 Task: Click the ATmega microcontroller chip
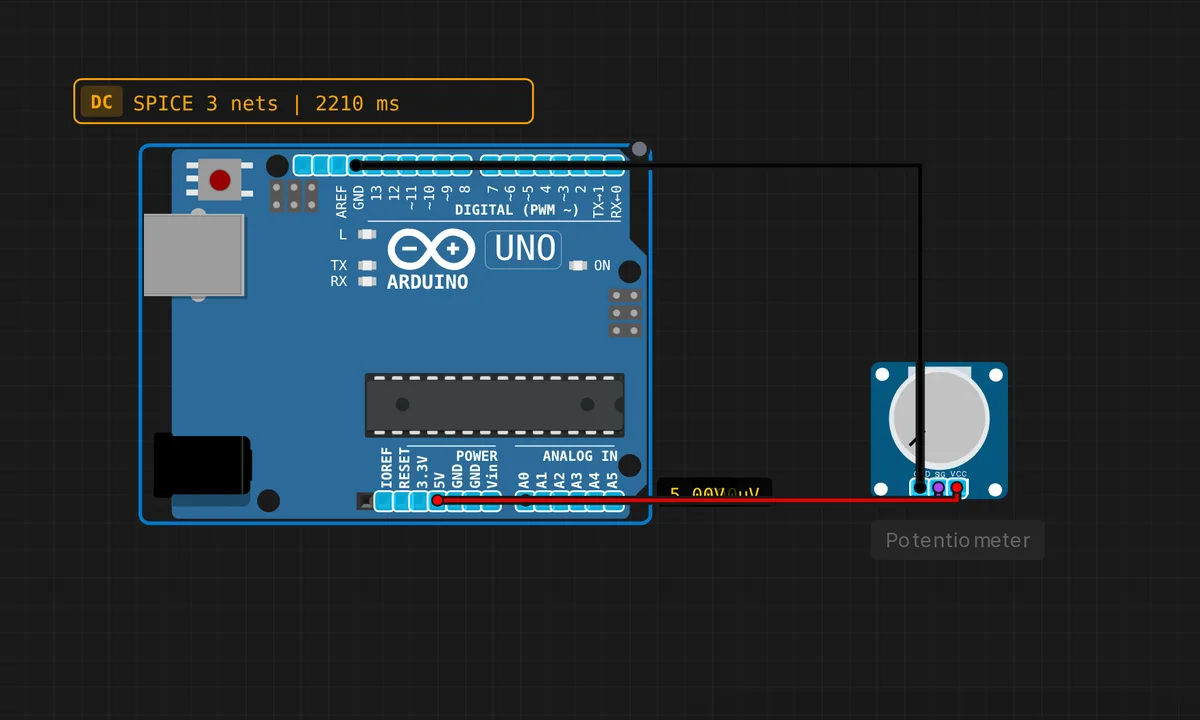coord(494,405)
